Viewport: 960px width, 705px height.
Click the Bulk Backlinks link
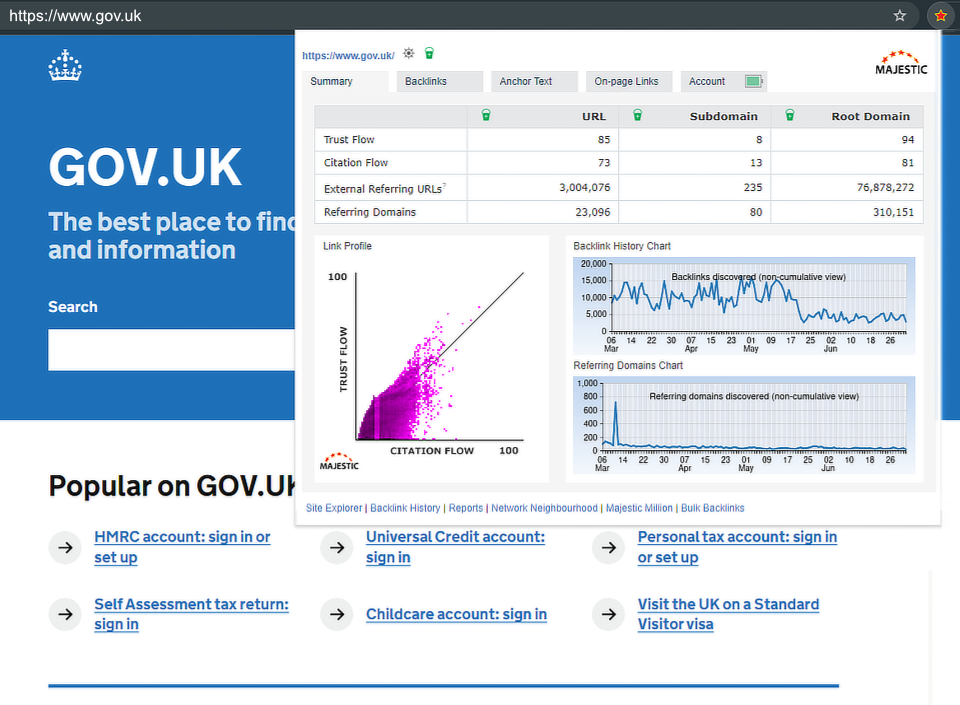(x=712, y=508)
